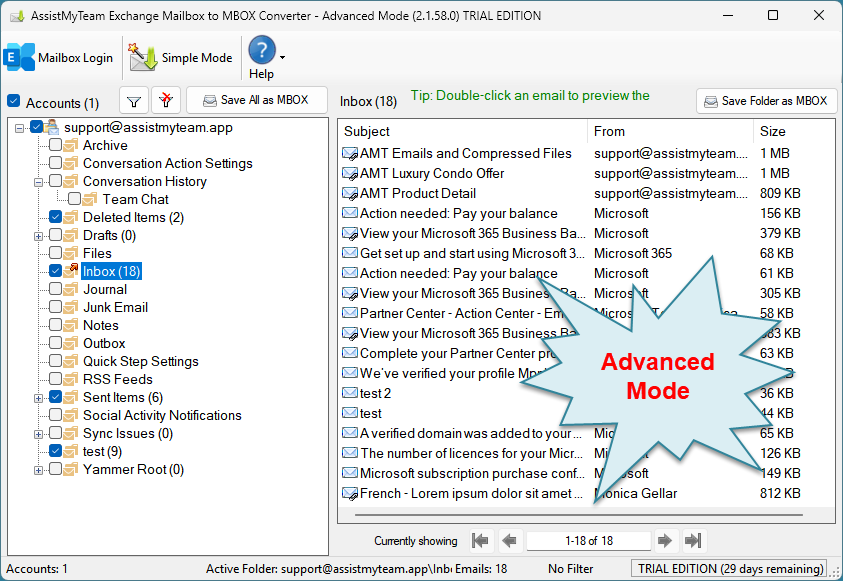843x581 pixels.
Task: Jump to the last page of emails
Action: coord(693,541)
